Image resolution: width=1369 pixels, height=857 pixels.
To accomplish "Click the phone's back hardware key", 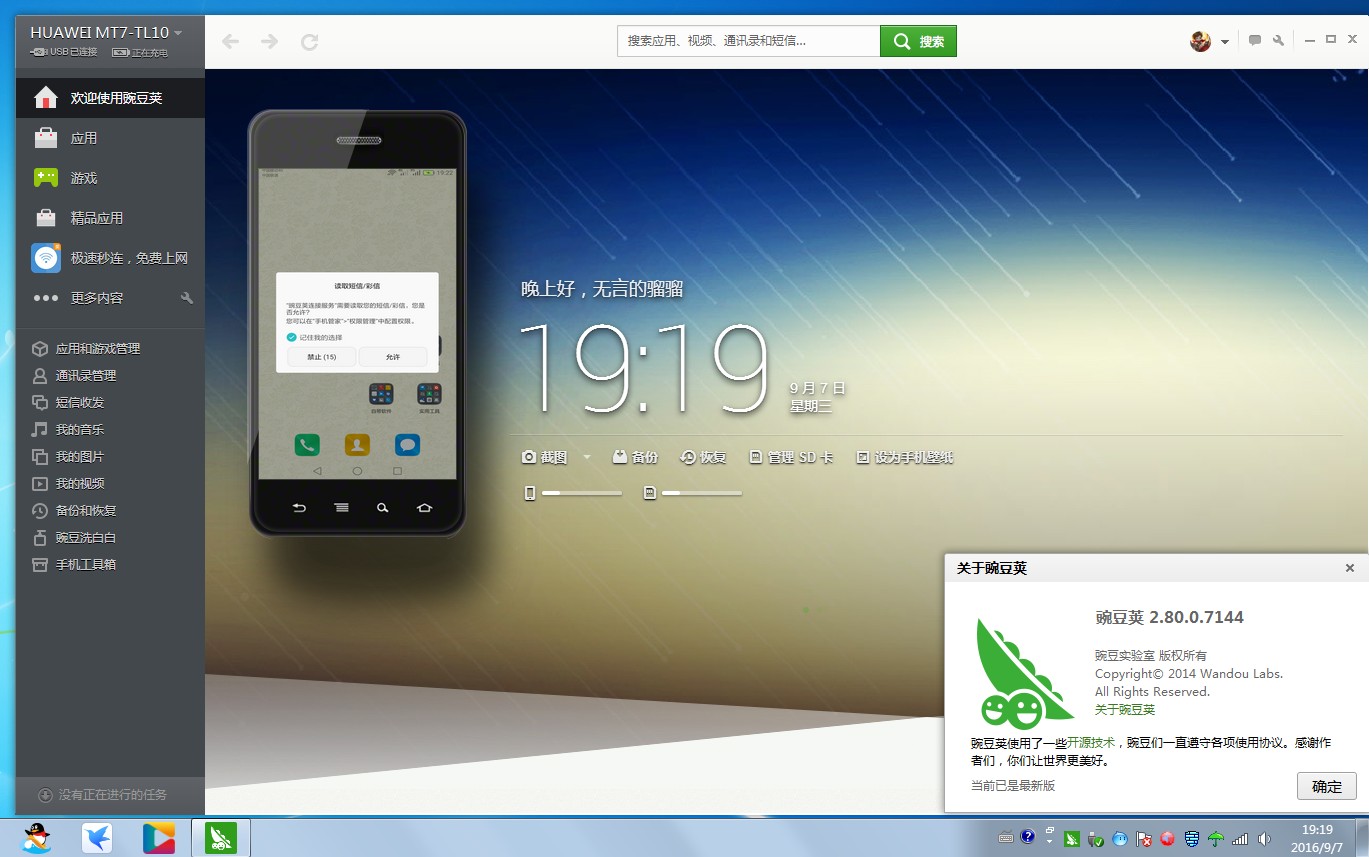I will 299,508.
